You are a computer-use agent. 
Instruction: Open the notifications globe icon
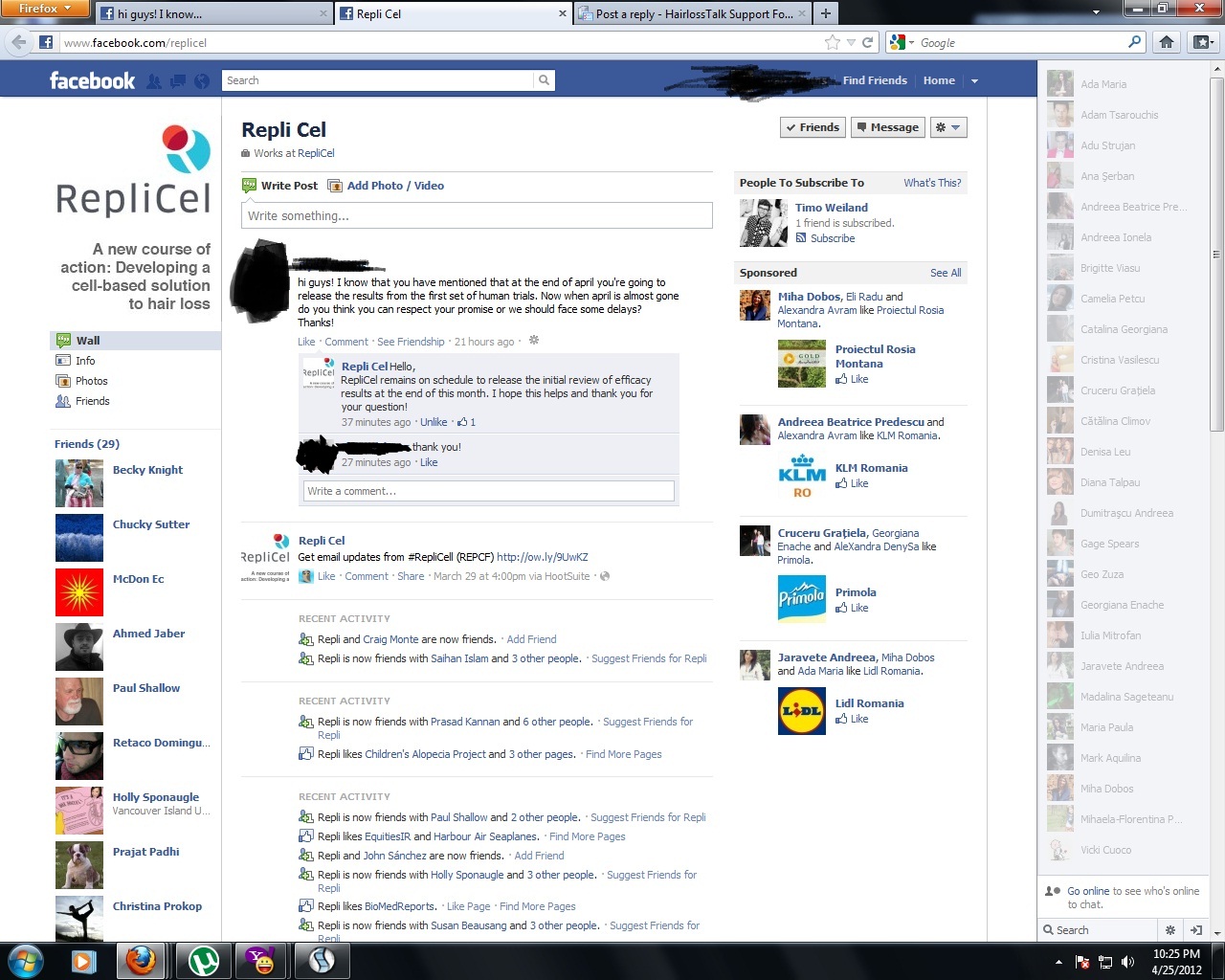pyautogui.click(x=202, y=81)
